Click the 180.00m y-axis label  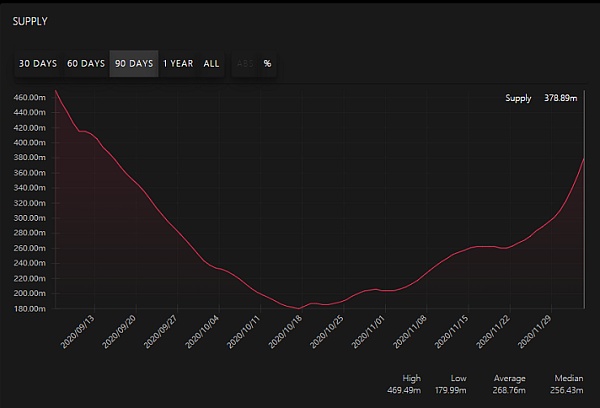[x=29, y=308]
